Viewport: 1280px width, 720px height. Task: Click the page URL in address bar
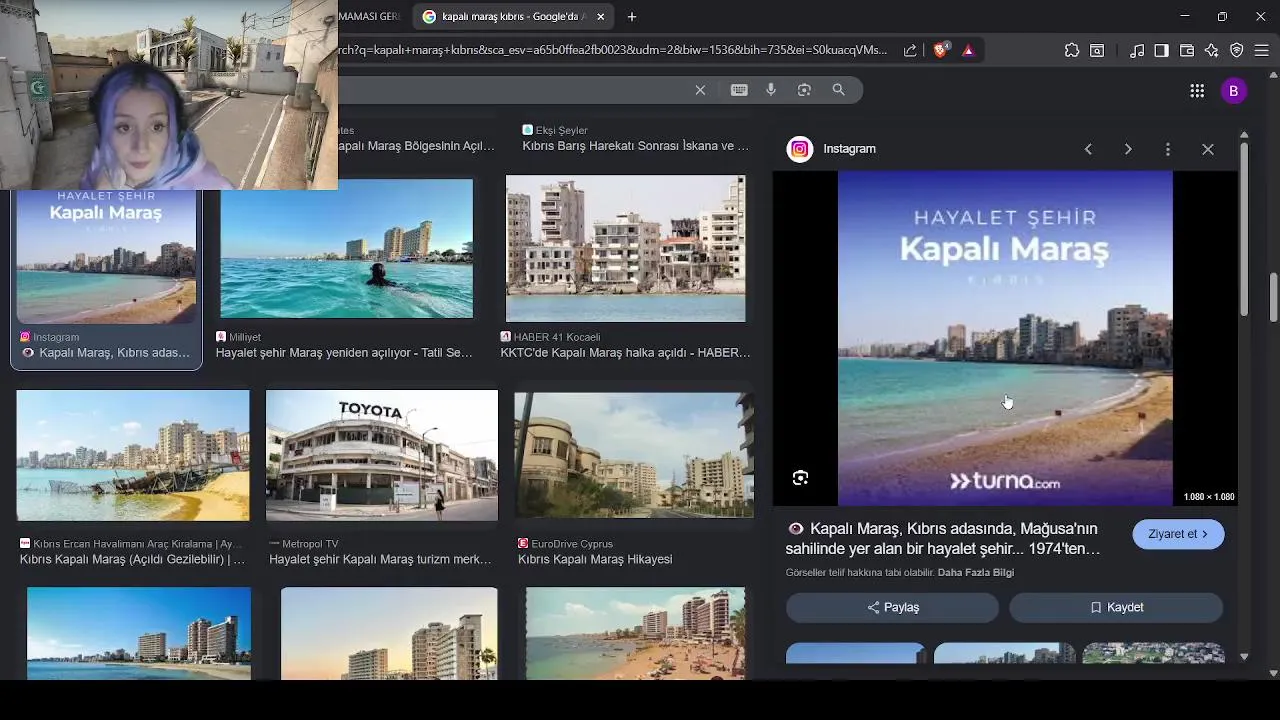coord(613,50)
